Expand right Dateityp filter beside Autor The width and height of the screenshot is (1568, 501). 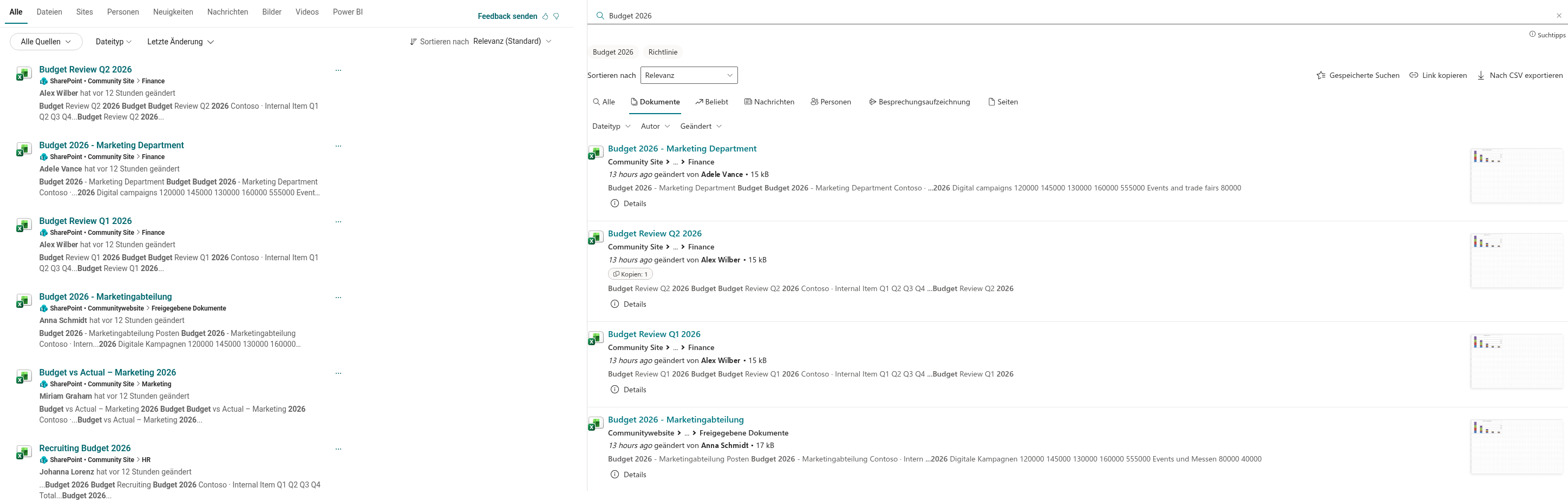coord(611,127)
